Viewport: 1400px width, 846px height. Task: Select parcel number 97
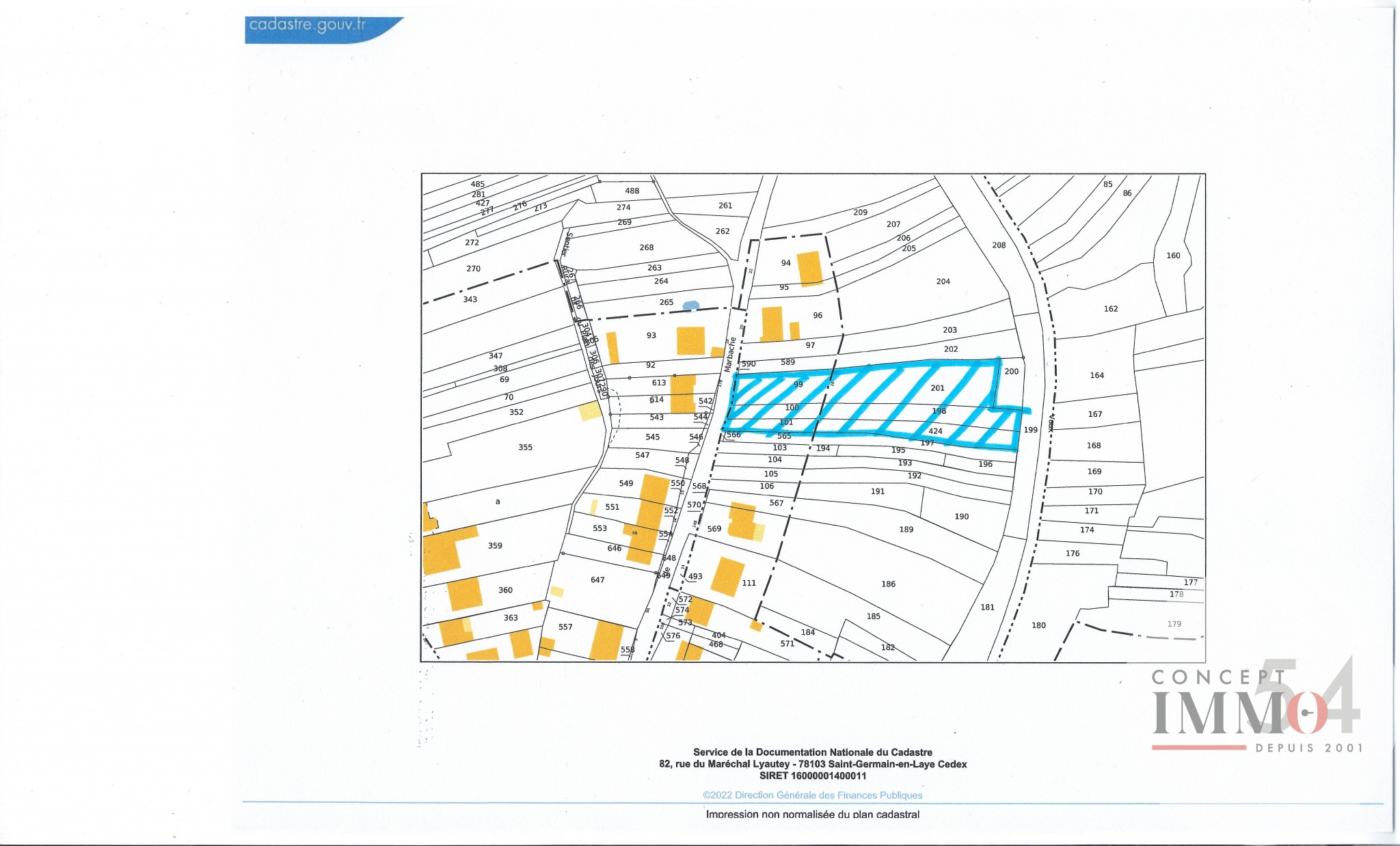point(810,346)
